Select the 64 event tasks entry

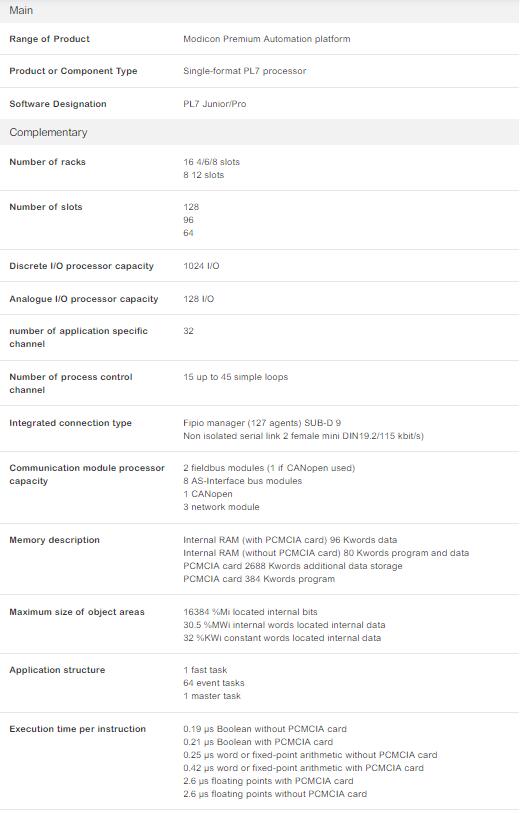click(x=214, y=683)
